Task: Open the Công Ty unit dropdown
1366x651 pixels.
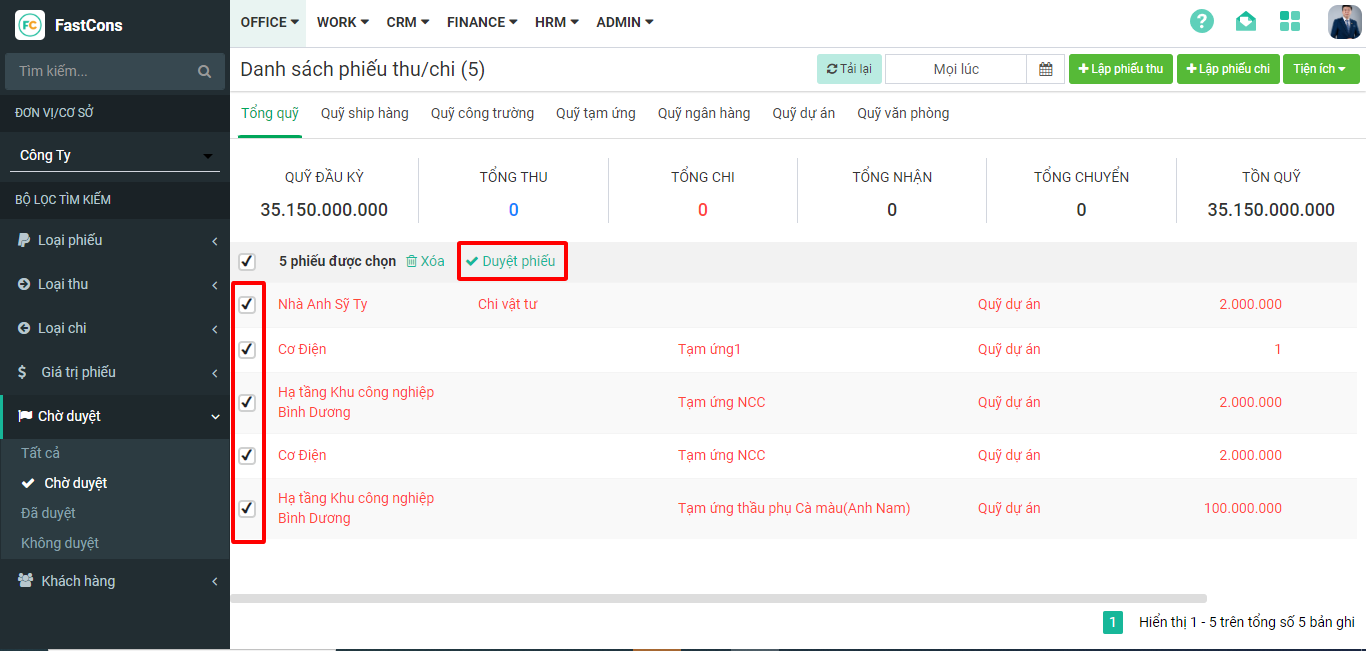Action: pyautogui.click(x=117, y=155)
